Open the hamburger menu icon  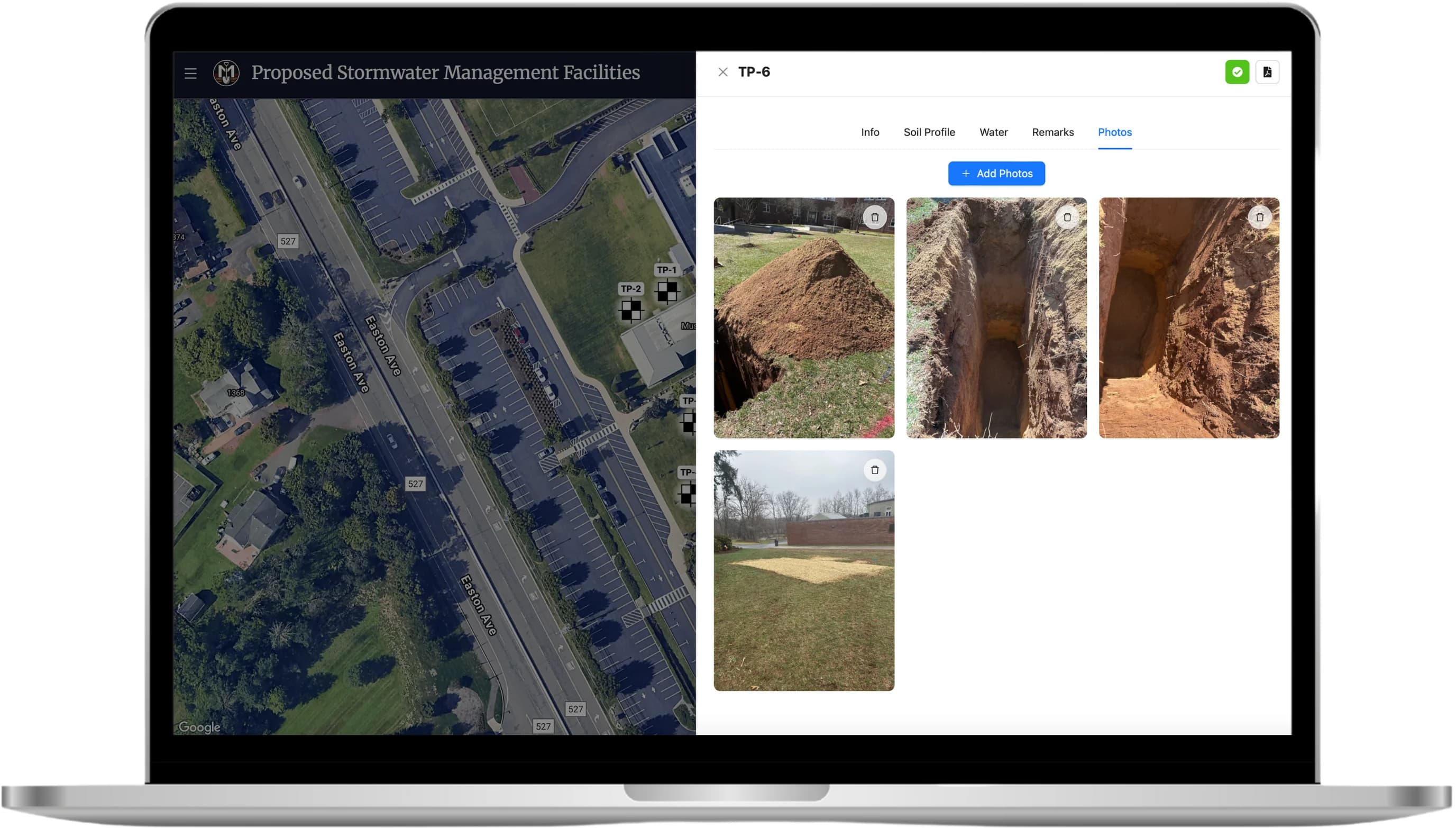(190, 73)
